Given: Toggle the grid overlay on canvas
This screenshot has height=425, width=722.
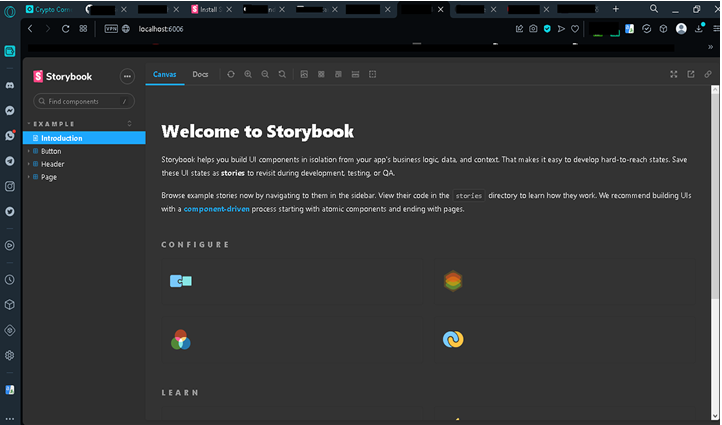Looking at the screenshot, I should [321, 74].
